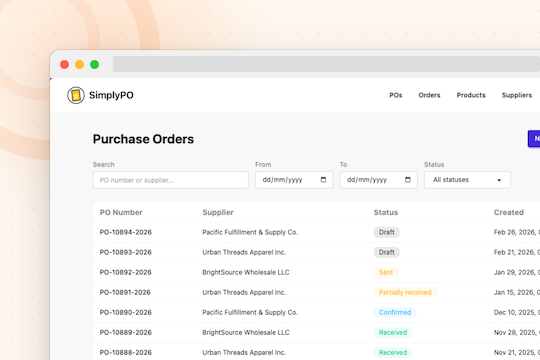The height and width of the screenshot is (360, 540).
Task: Click Pacific Fulfillment supplier in PO-10890 row
Action: tap(250, 312)
